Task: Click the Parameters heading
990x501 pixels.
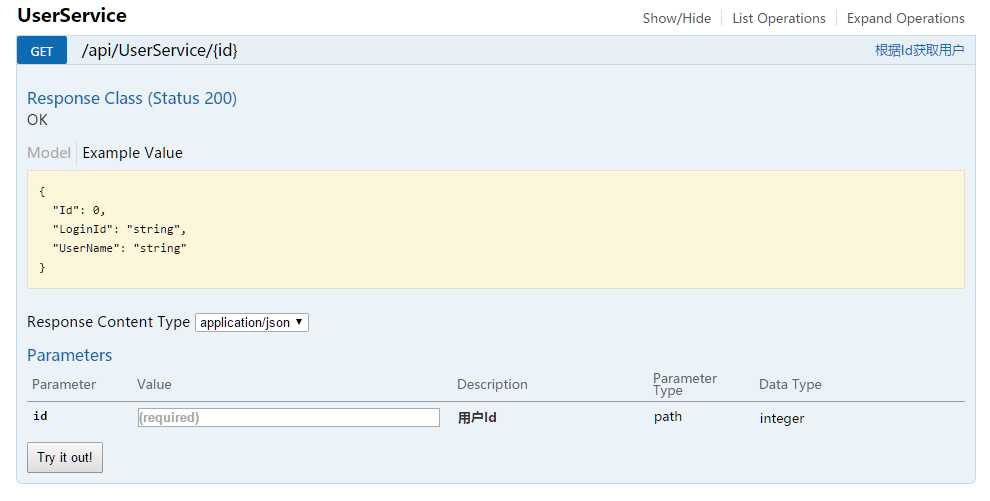Action: pos(69,355)
